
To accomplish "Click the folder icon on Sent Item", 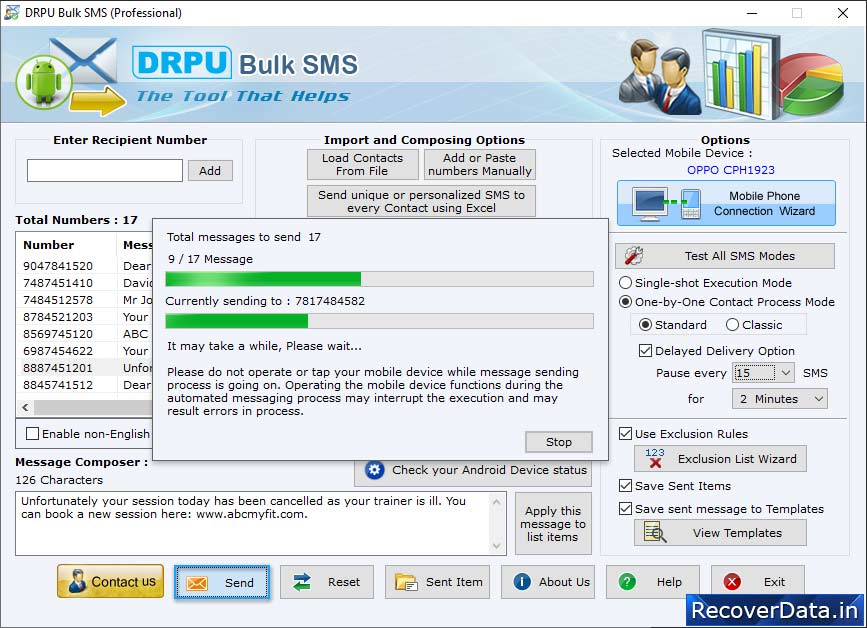I will 406,582.
